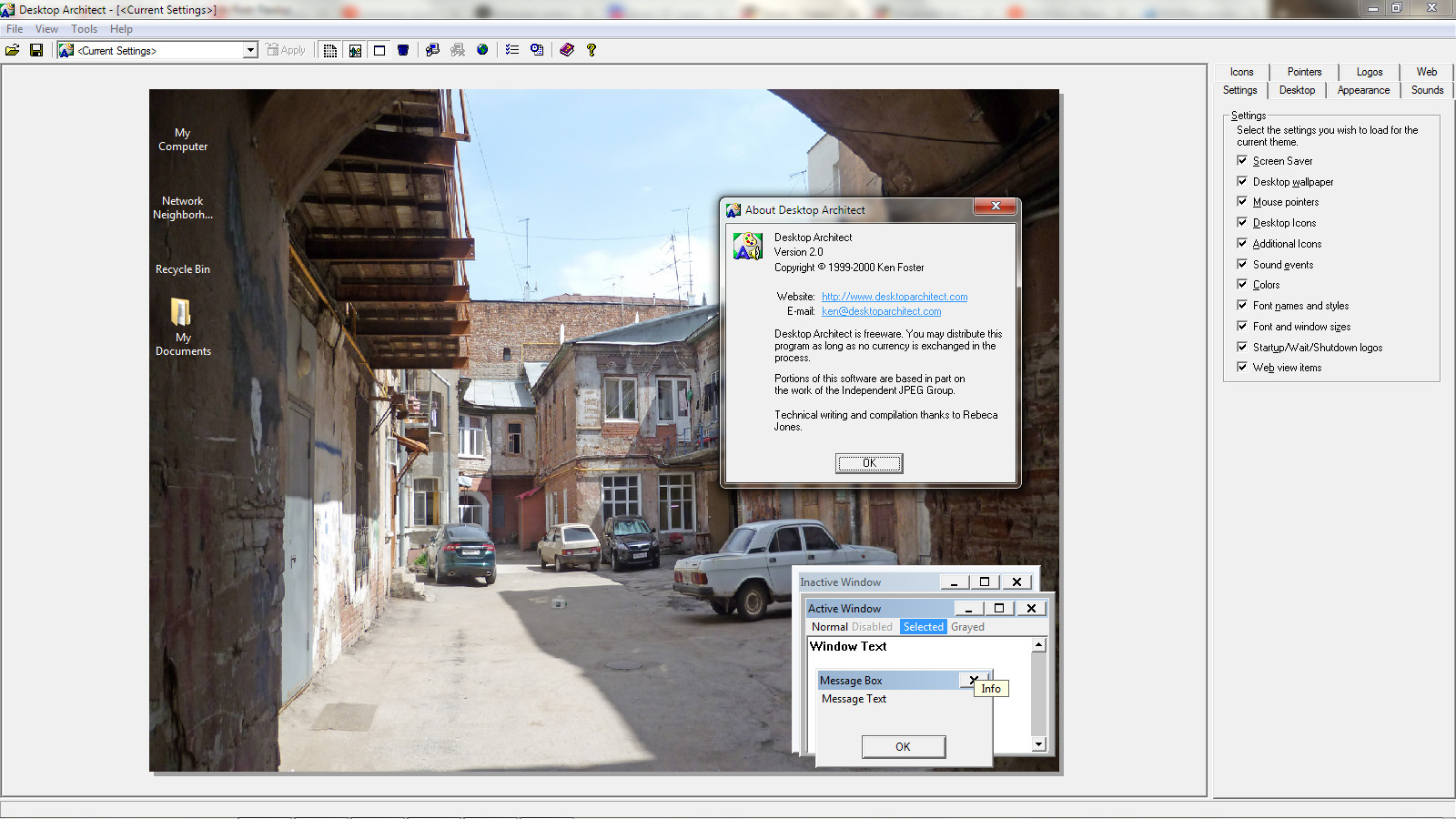Click the yellow question mark help icon
The width and height of the screenshot is (1456, 819).
[x=591, y=50]
